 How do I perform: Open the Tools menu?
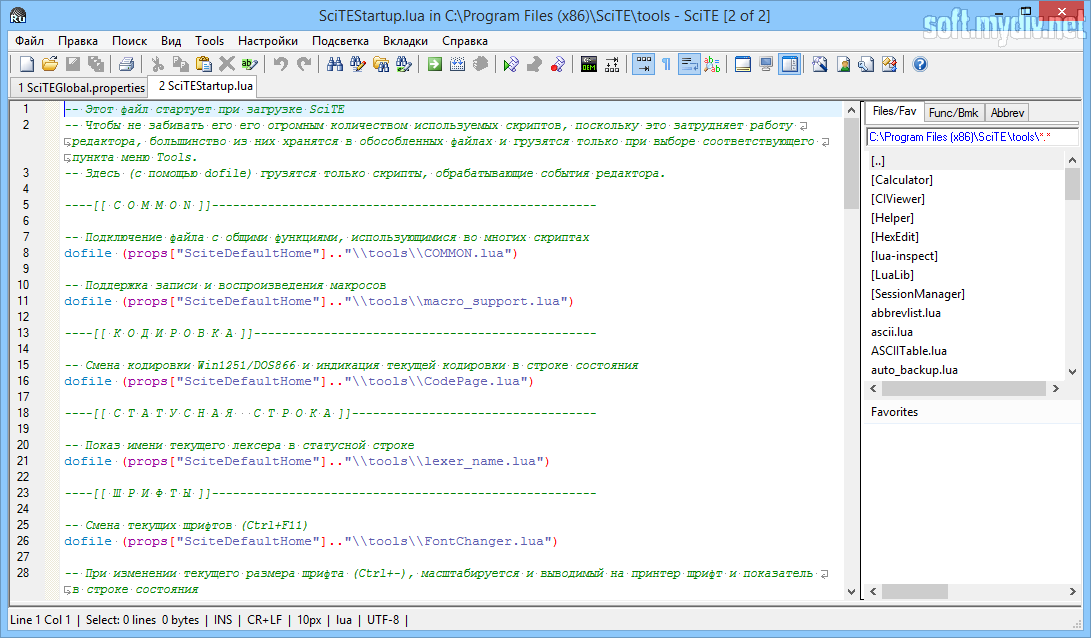(209, 41)
